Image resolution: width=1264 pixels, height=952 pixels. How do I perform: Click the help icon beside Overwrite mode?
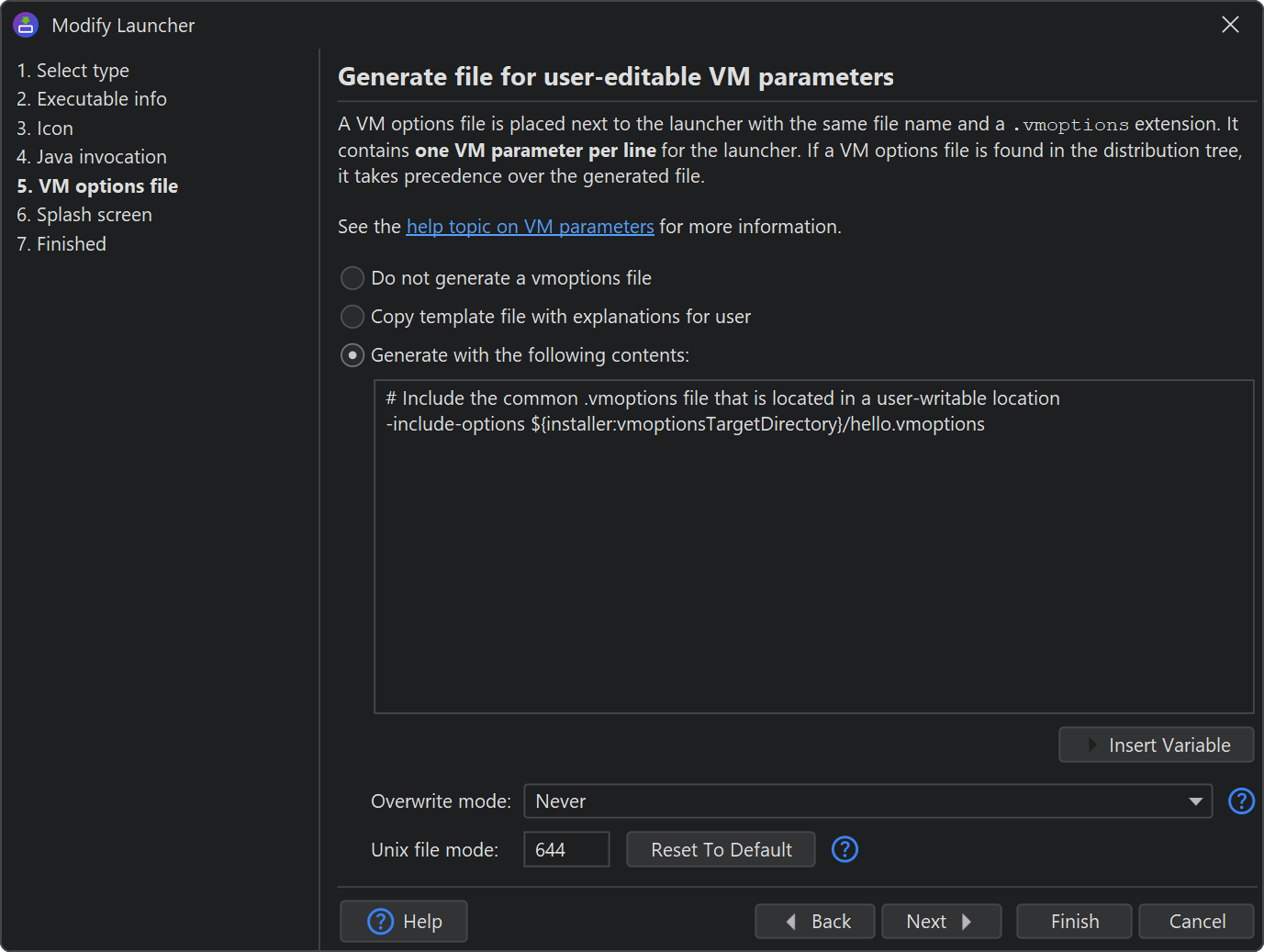1241,801
